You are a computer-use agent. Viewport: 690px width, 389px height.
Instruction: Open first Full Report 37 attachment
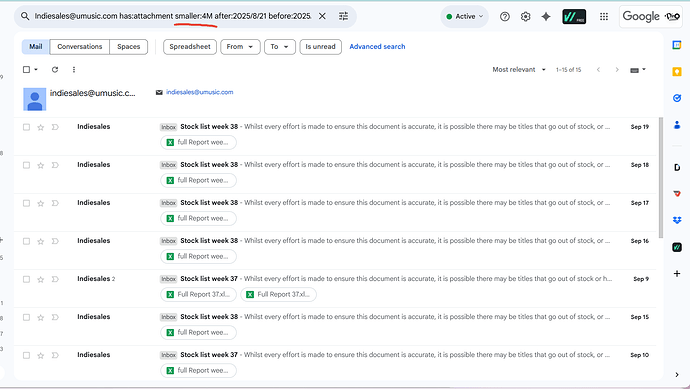(x=198, y=295)
